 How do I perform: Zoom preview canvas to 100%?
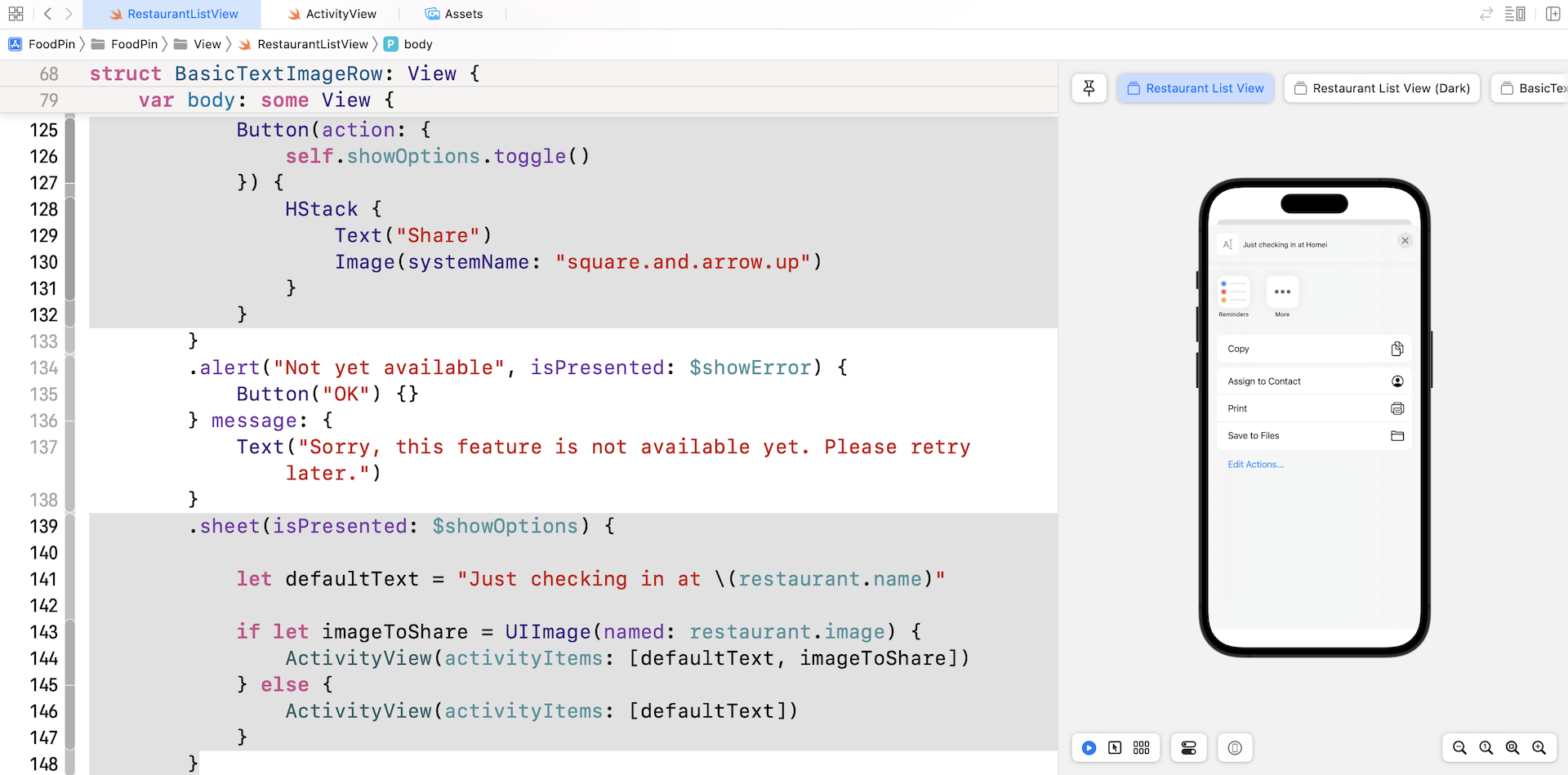pos(1486,748)
